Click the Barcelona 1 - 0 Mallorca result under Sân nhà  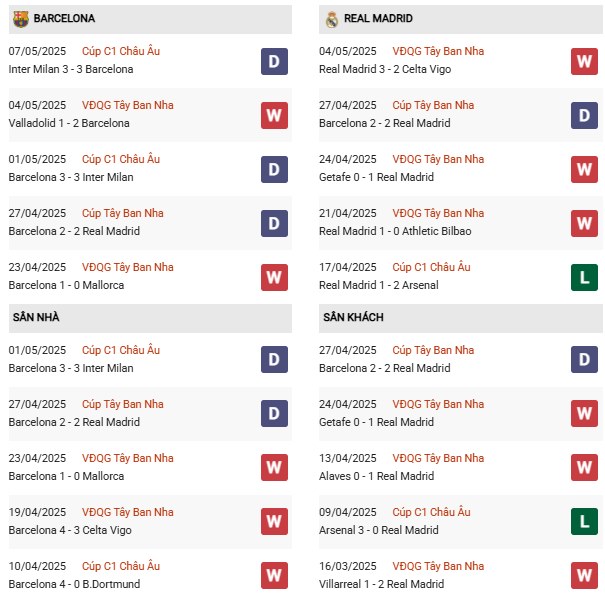[66, 476]
